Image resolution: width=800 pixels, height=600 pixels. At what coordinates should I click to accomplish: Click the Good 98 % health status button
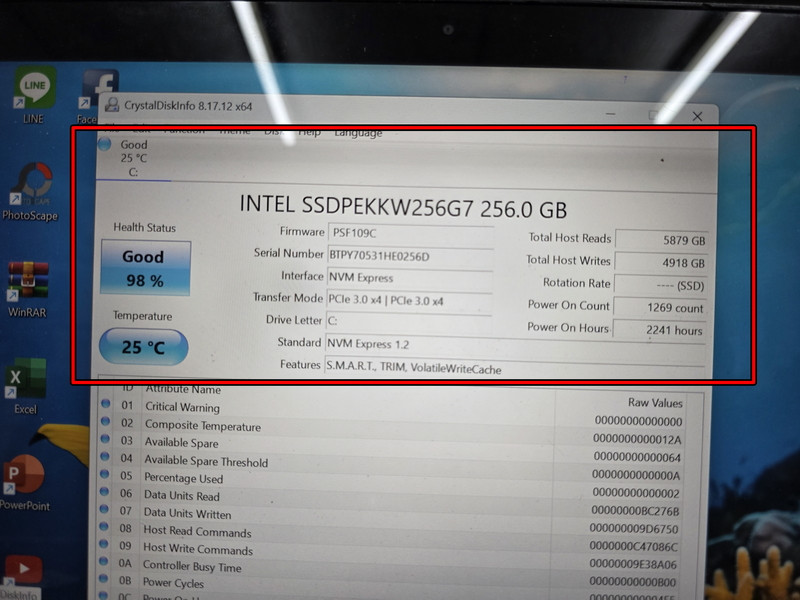(x=145, y=268)
